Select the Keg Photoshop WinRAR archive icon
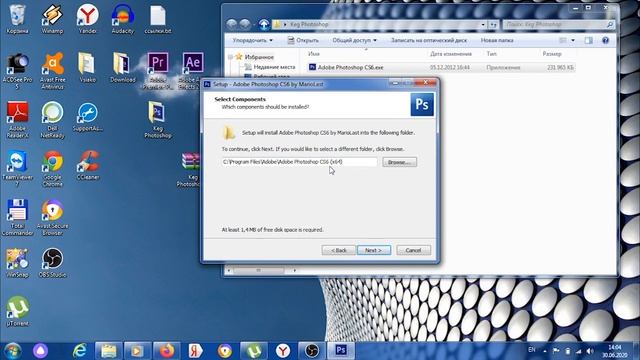Screen dimensions: 640x360 191,169
